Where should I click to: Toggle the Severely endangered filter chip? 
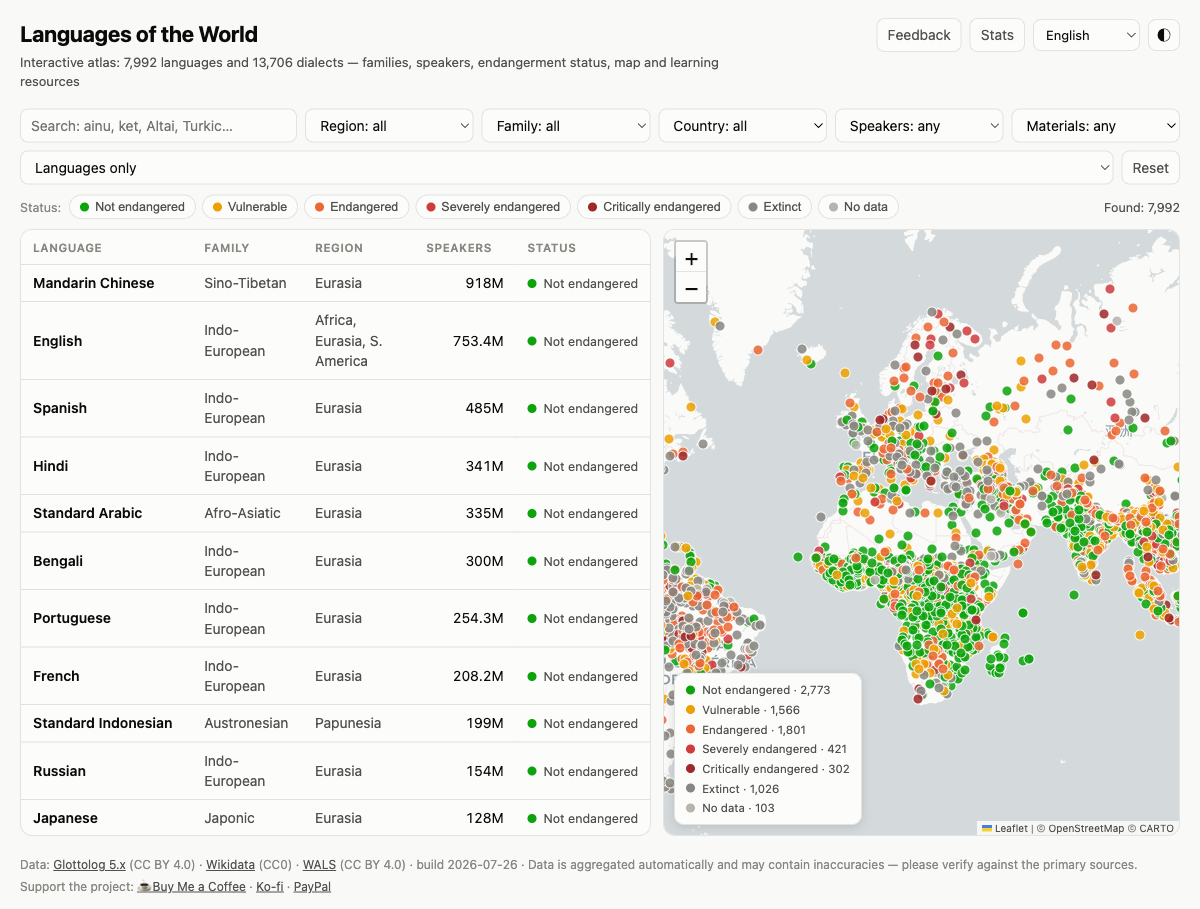[x=493, y=207]
